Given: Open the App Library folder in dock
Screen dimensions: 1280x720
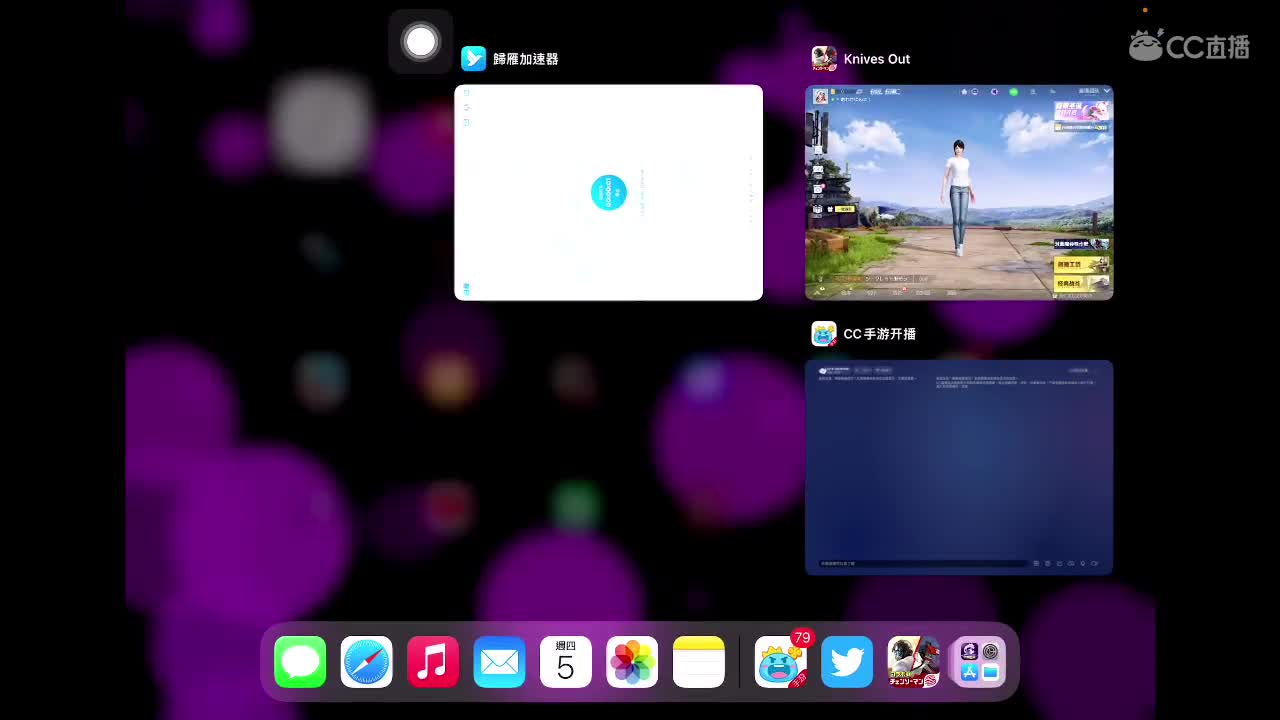Looking at the screenshot, I should tap(980, 662).
